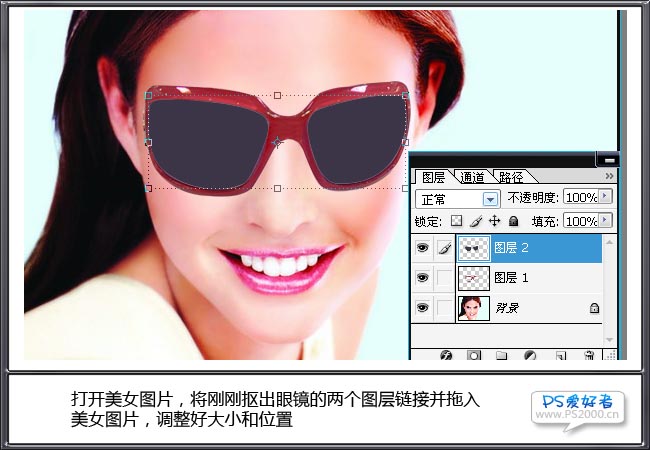The width and height of the screenshot is (650, 450).
Task: Toggle visibility of 图层 1
Action: point(424,278)
